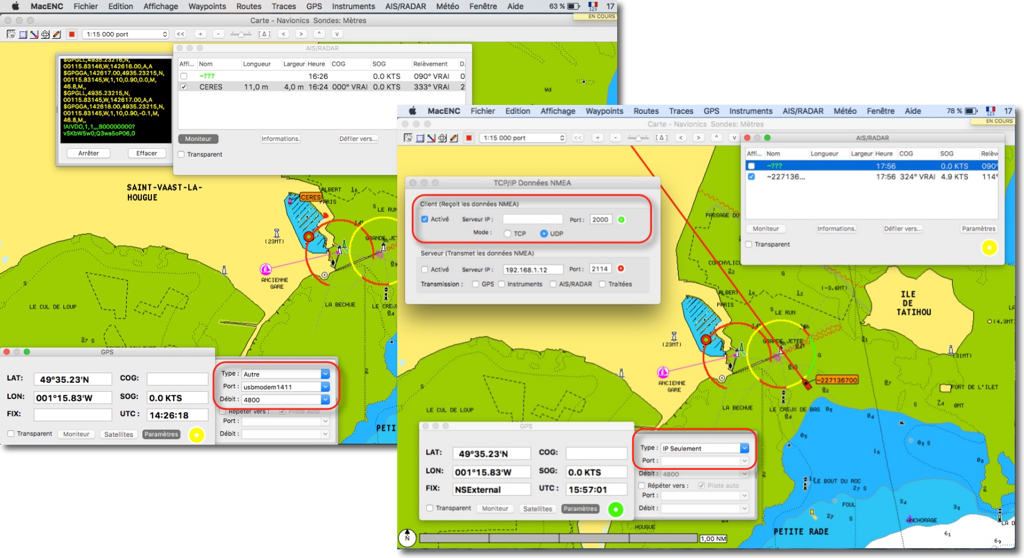Pan chart down with 'v' in left window toolbar
This screenshot has width=1024, height=558.
point(337,34)
